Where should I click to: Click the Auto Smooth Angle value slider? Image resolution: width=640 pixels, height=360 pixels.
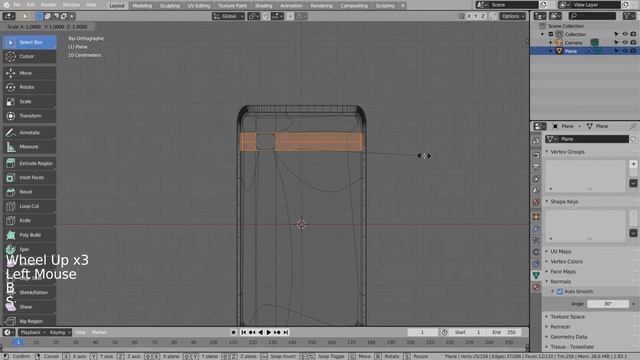(608, 304)
